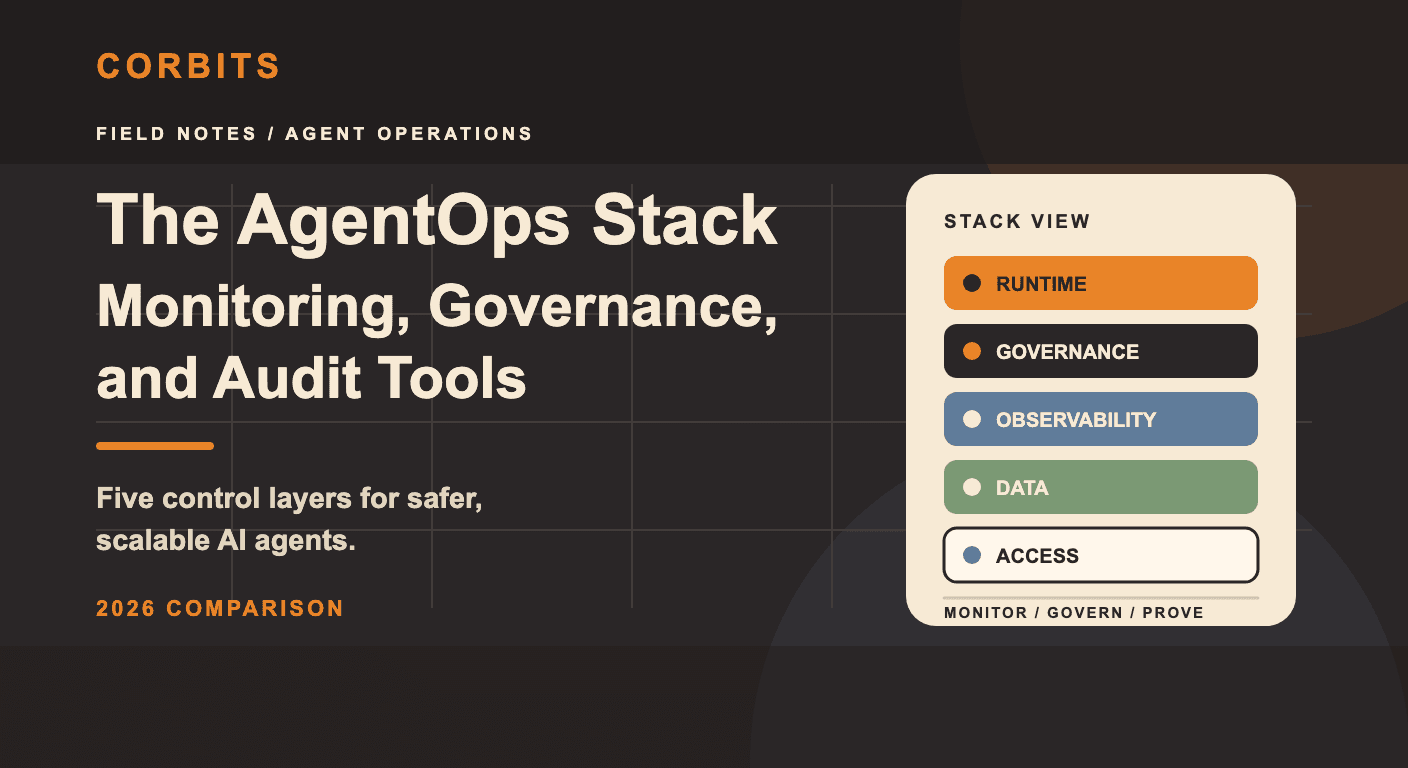
Task: Click the cream dot beside OBSERVABILITY
Action: [x=971, y=419]
